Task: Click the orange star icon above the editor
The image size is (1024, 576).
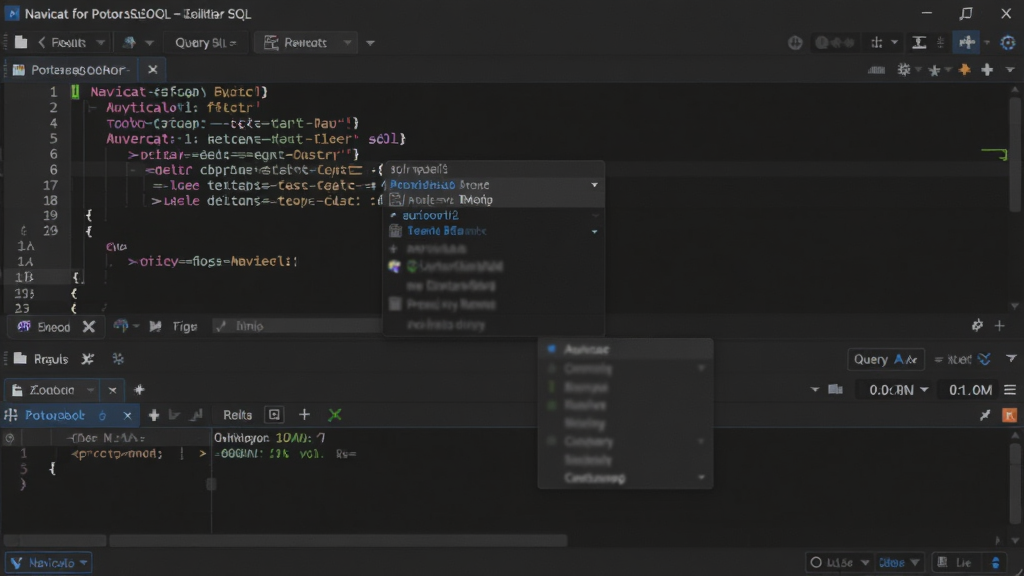Action: 965,69
